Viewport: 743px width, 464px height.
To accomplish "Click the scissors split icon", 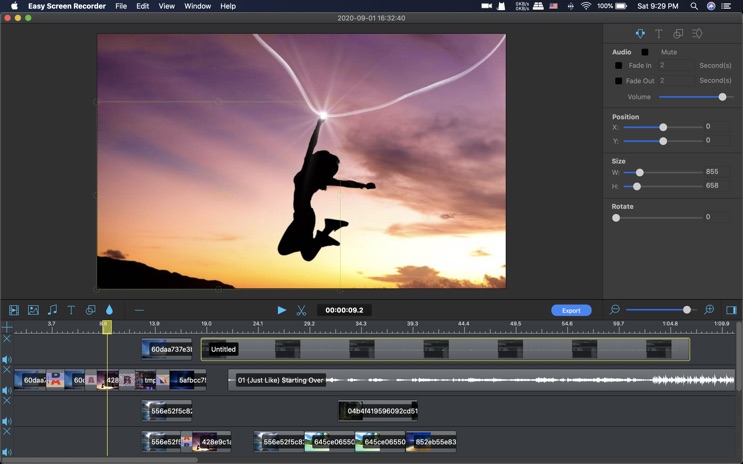I will click(301, 310).
